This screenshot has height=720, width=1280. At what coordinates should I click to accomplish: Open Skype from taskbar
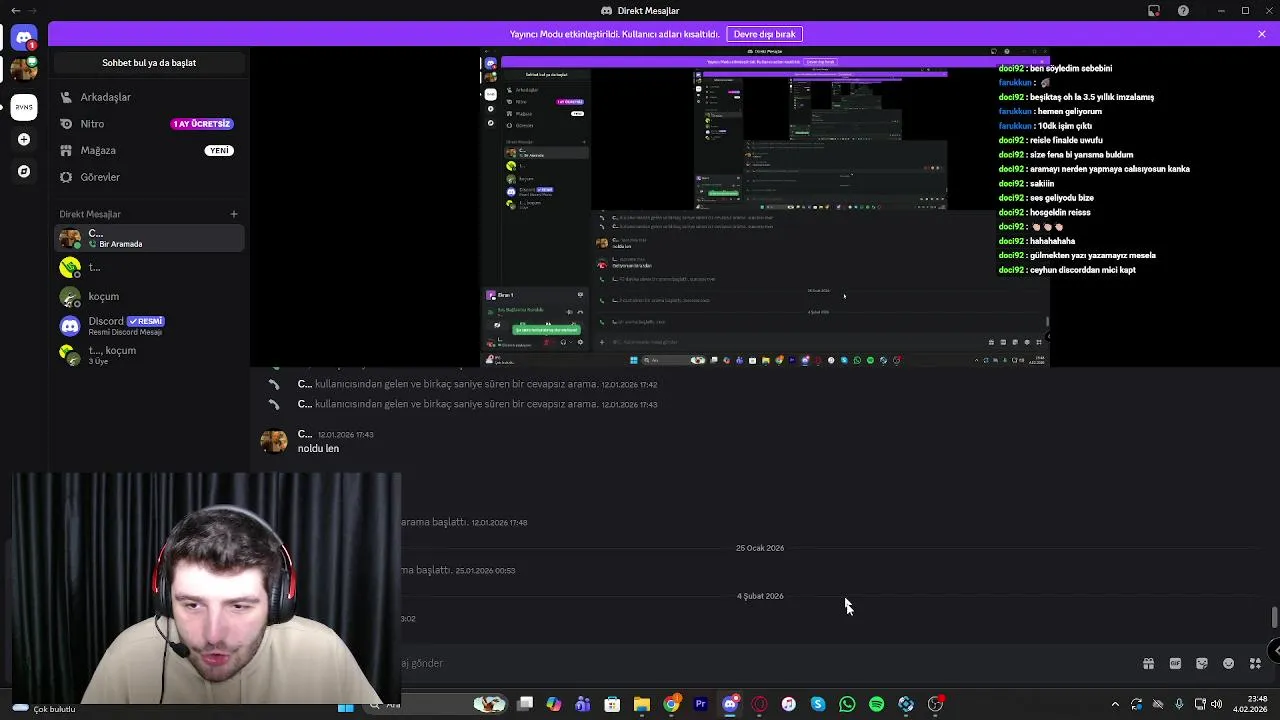tap(818, 705)
